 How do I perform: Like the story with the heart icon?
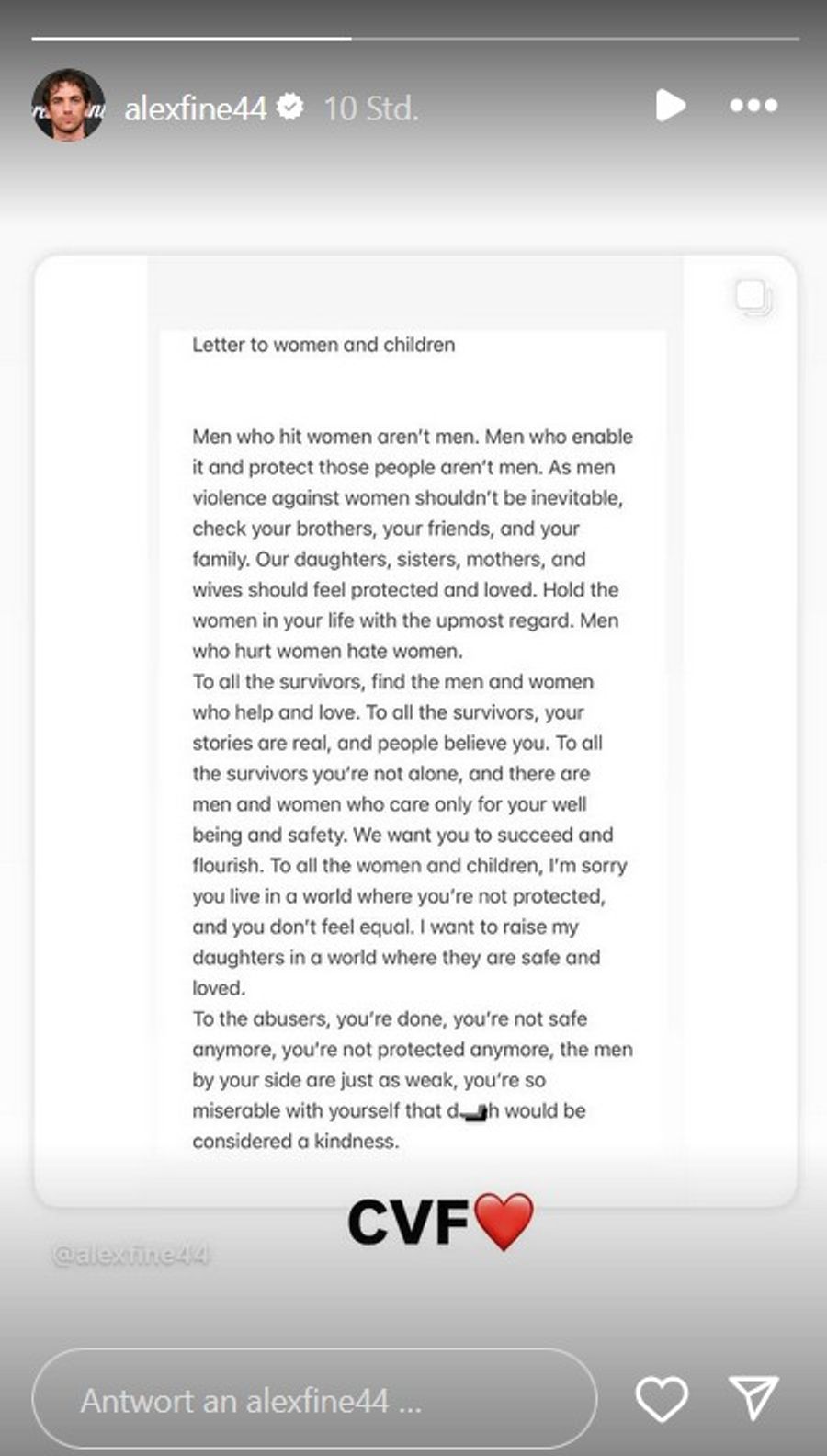(x=662, y=1399)
